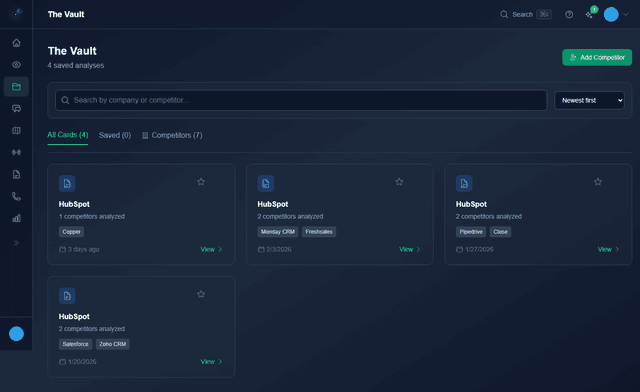640x392 pixels.
Task: Click the Zoho CRM competitor tag
Action: (x=113, y=344)
